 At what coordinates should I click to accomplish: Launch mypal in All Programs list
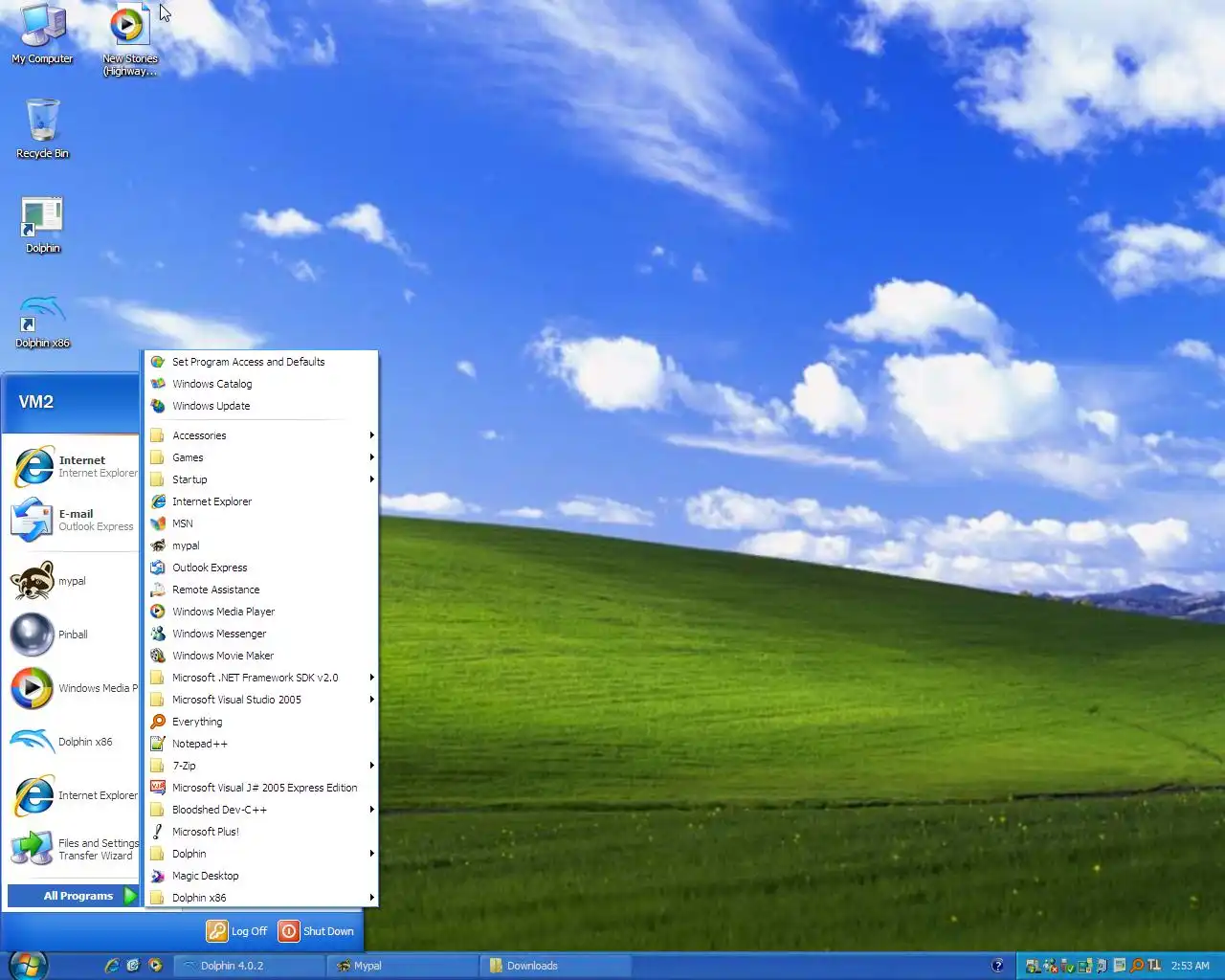point(261,546)
